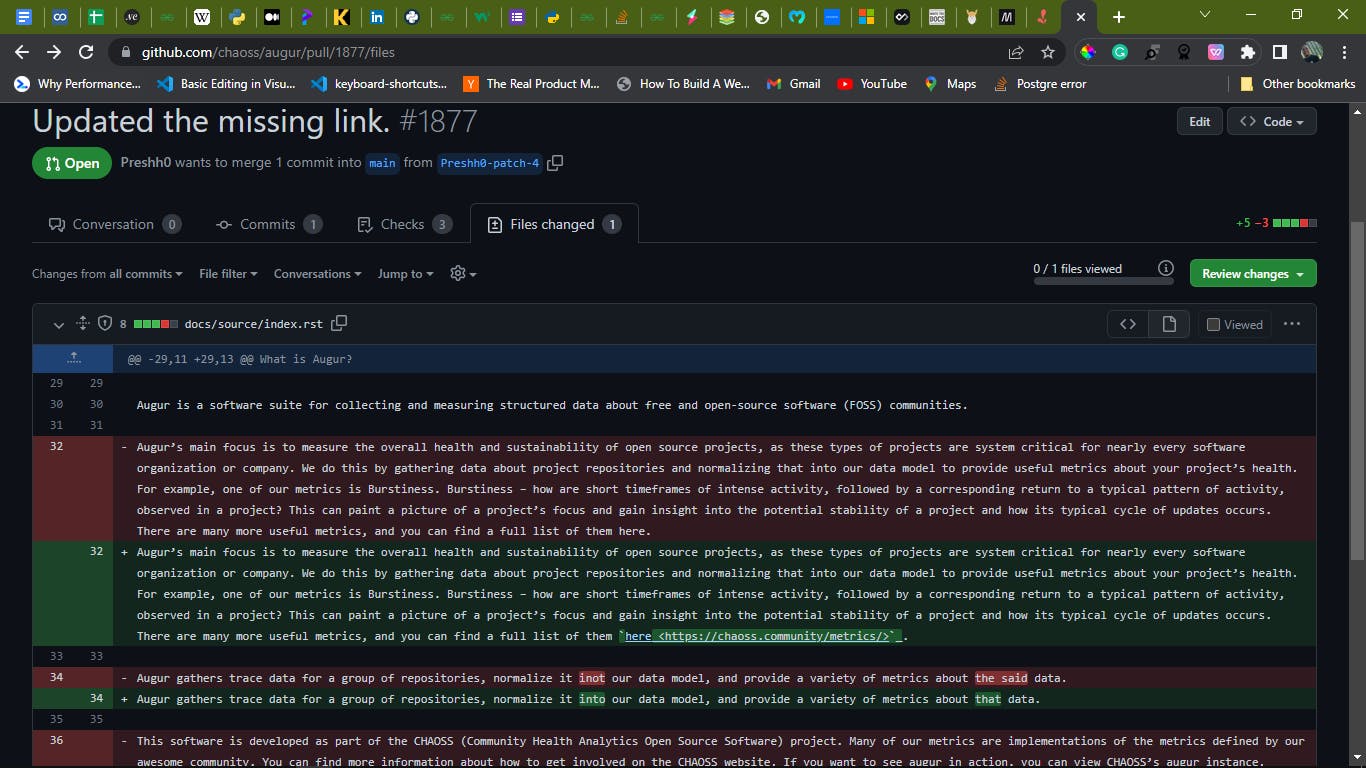The height and width of the screenshot is (768, 1366).
Task: Show rich diff view of index.rst
Action: (x=1169, y=324)
